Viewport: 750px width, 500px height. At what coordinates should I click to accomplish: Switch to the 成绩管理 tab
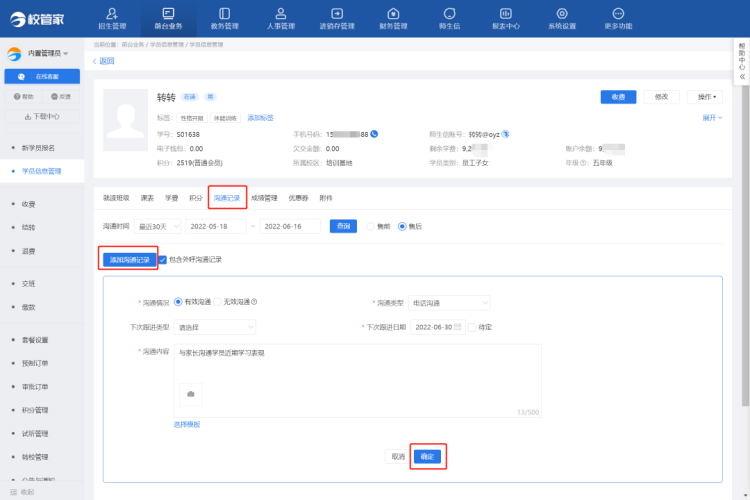pyautogui.click(x=264, y=198)
